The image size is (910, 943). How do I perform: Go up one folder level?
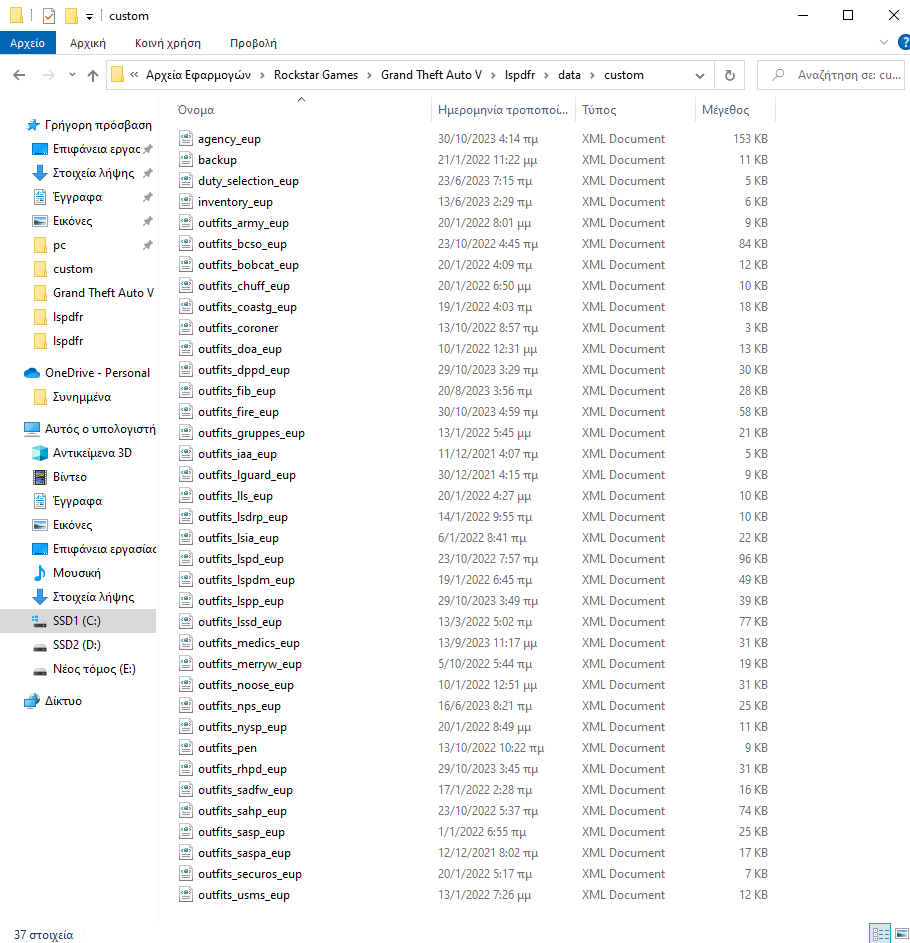(x=93, y=75)
